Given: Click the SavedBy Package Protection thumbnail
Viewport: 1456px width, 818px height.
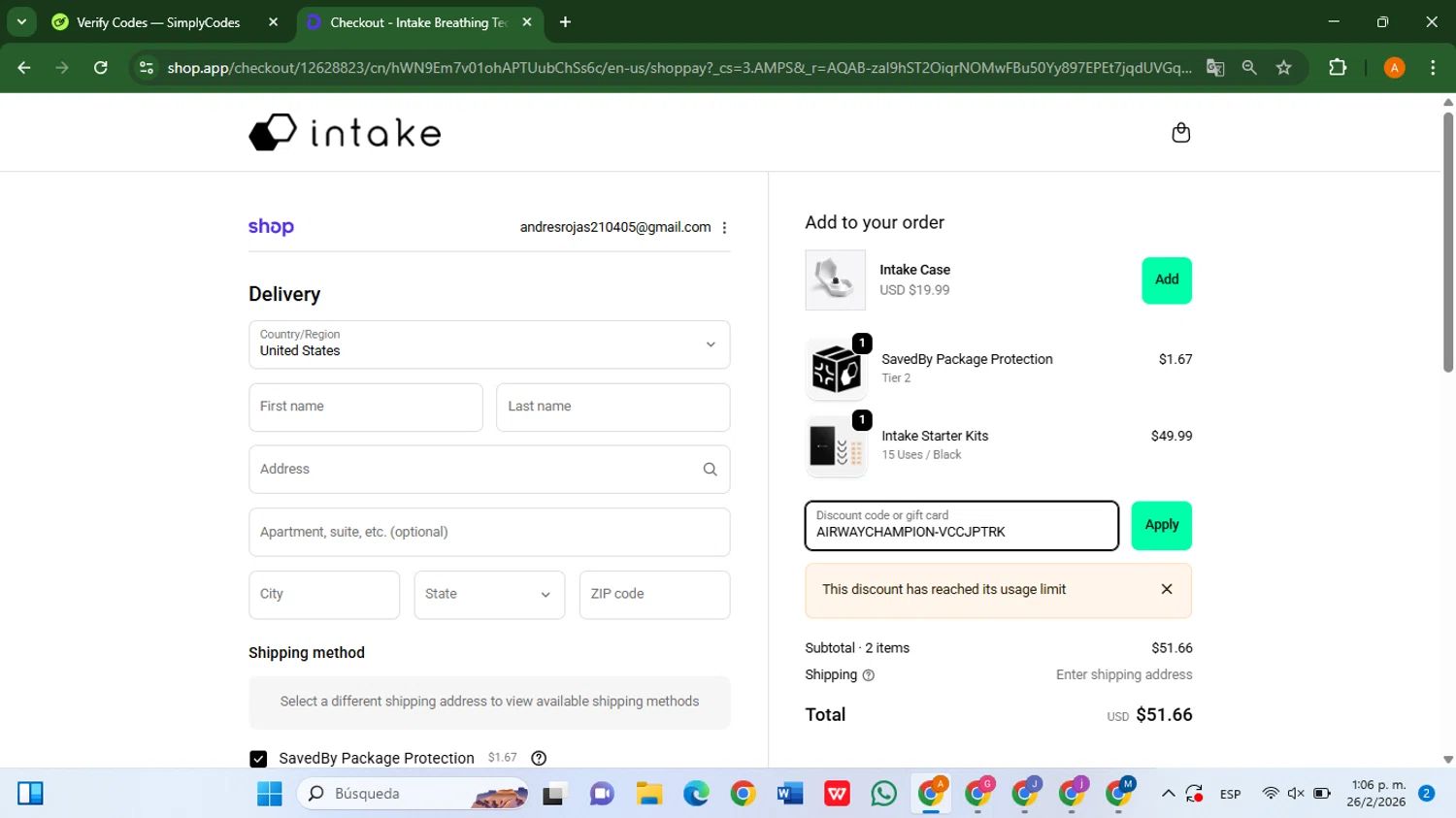Looking at the screenshot, I should (x=837, y=370).
